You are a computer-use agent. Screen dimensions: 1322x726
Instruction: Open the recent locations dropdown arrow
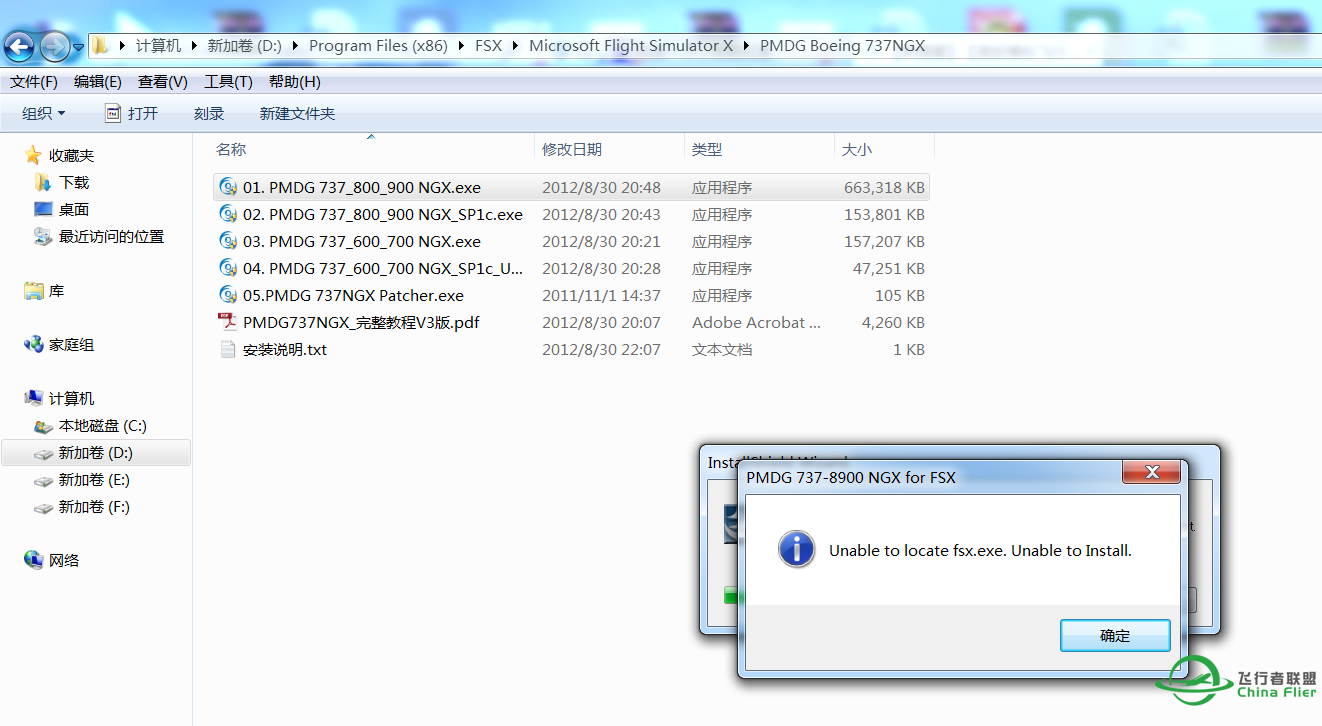coord(78,46)
